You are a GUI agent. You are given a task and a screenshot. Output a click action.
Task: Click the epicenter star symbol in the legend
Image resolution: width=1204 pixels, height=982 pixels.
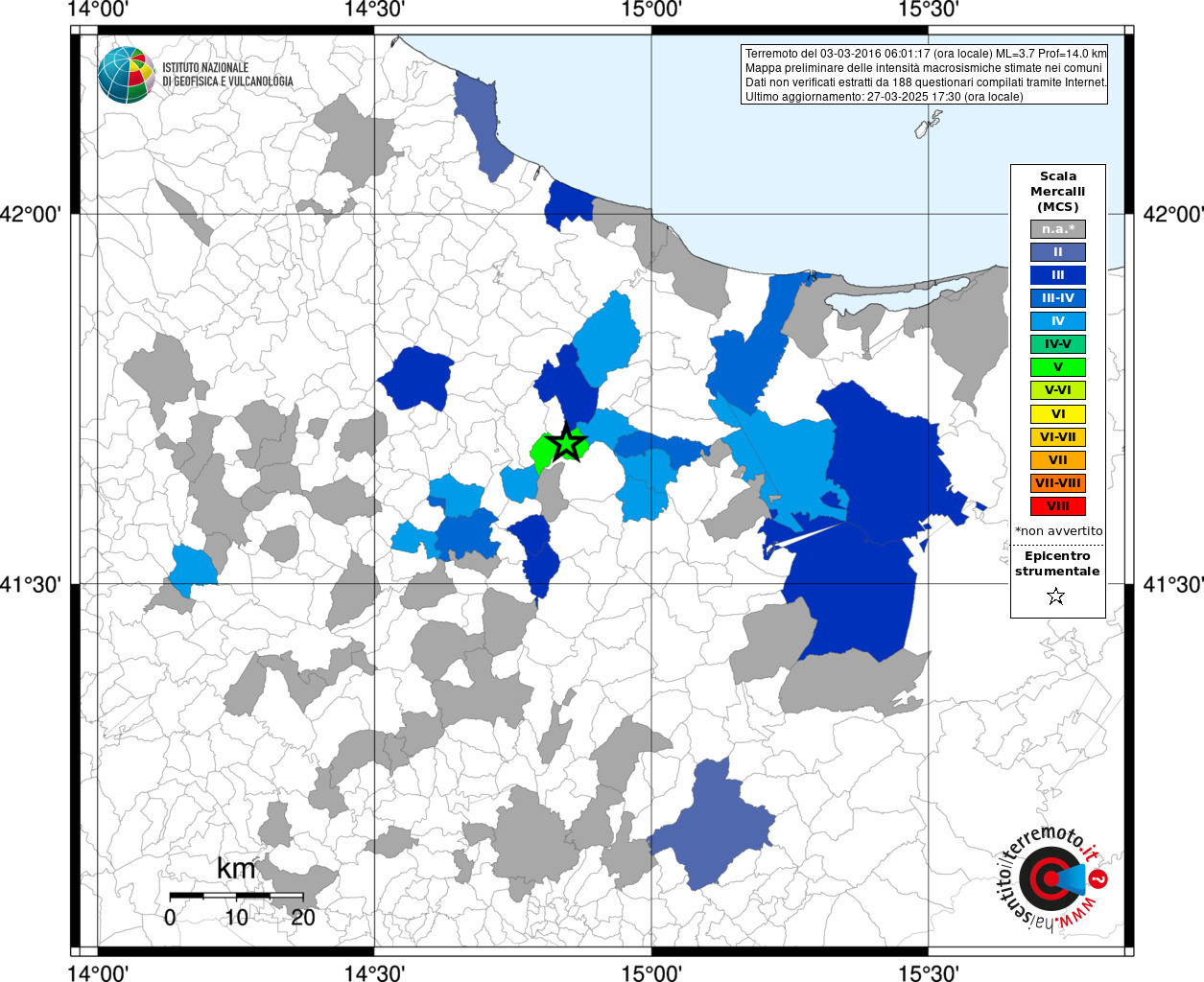coord(1056,596)
